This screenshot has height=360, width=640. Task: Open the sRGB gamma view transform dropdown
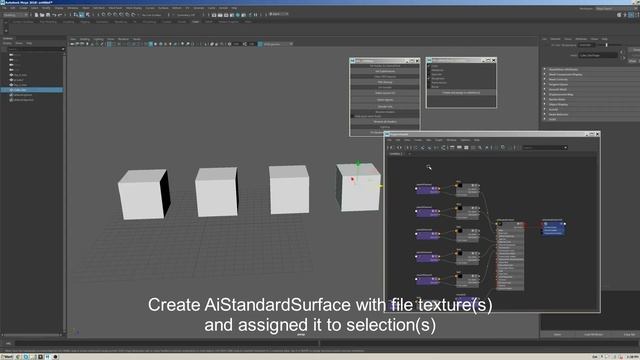point(278,44)
